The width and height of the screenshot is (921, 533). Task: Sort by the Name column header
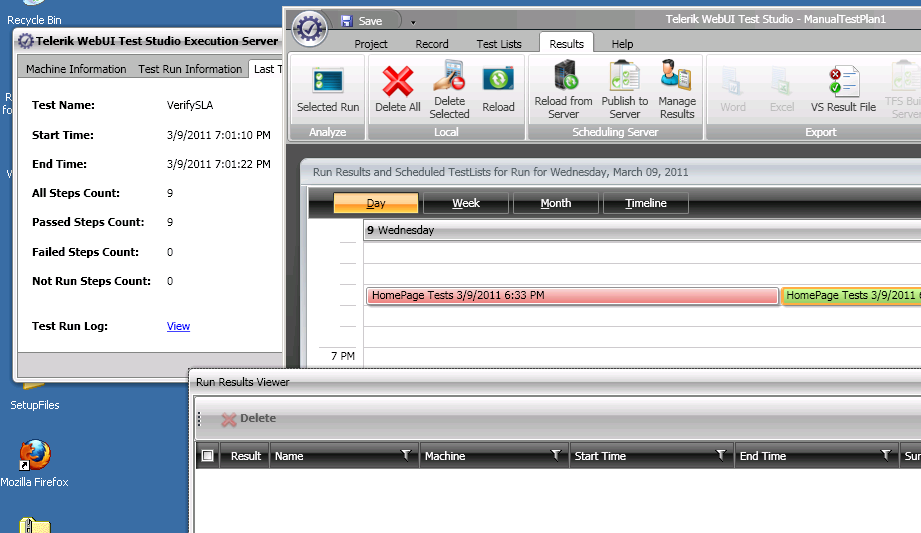(x=289, y=456)
